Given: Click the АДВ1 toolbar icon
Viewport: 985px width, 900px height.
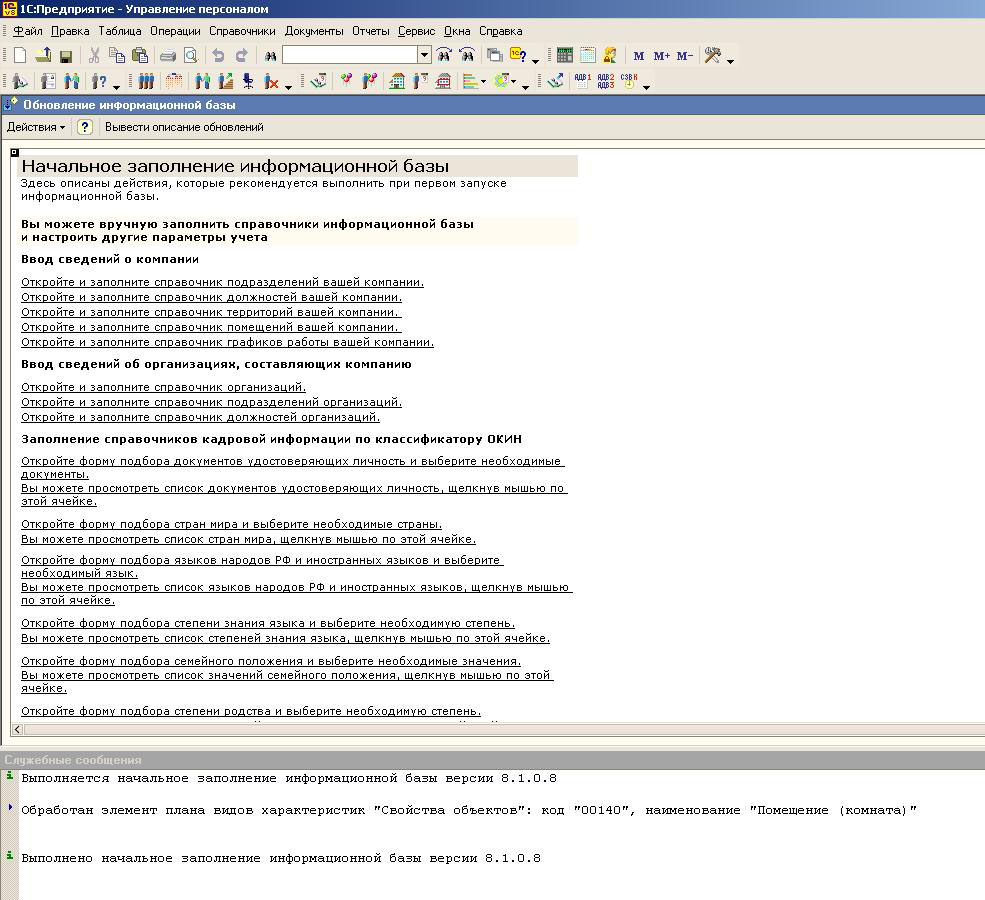Looking at the screenshot, I should coord(582,81).
